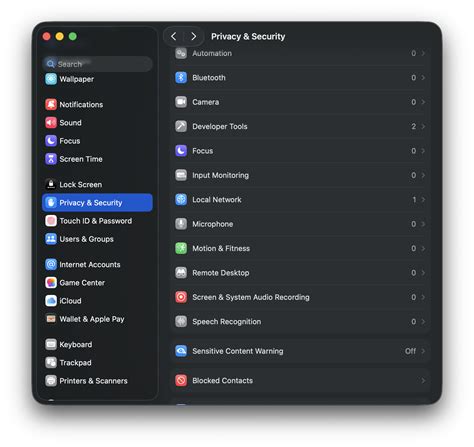Click the Sound speaker icon in sidebar
The image size is (474, 447).
click(51, 123)
